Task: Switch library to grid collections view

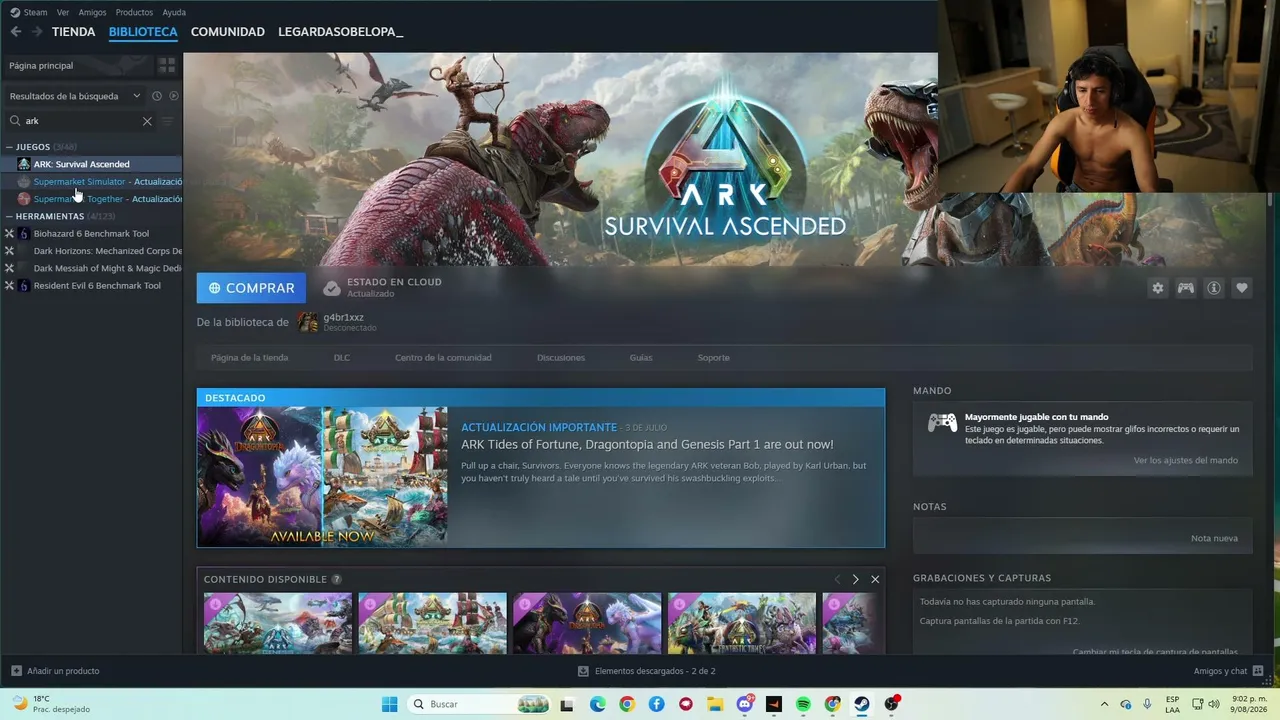Action: (167, 65)
